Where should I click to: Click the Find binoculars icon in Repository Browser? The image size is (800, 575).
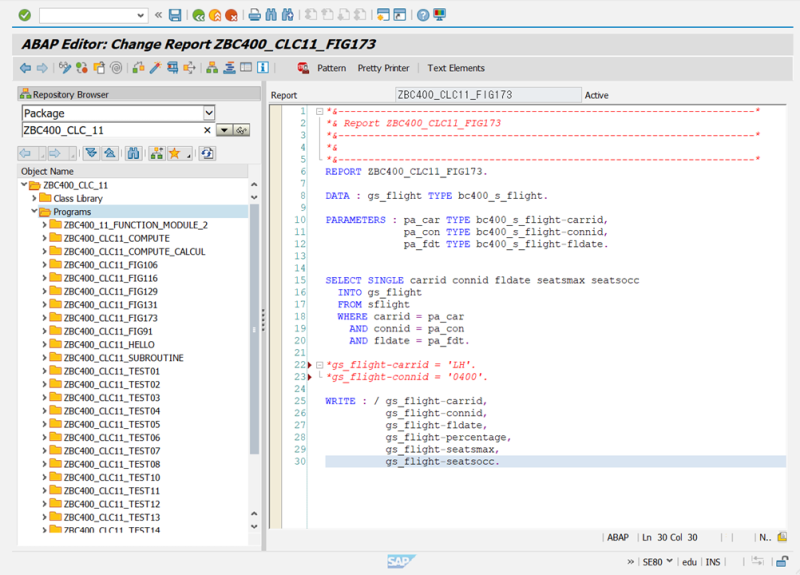pyautogui.click(x=133, y=153)
